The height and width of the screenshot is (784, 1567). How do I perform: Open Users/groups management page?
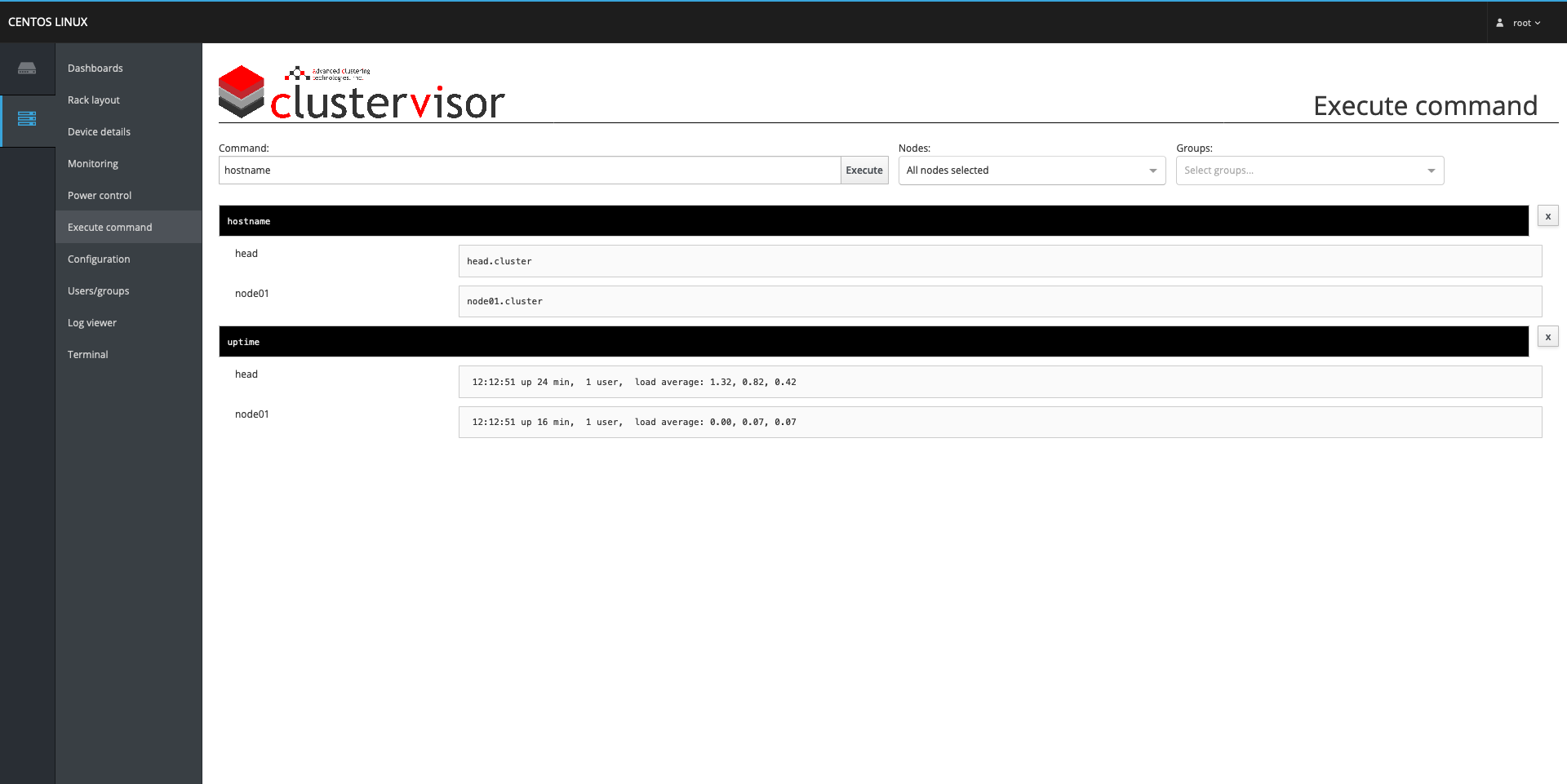99,291
